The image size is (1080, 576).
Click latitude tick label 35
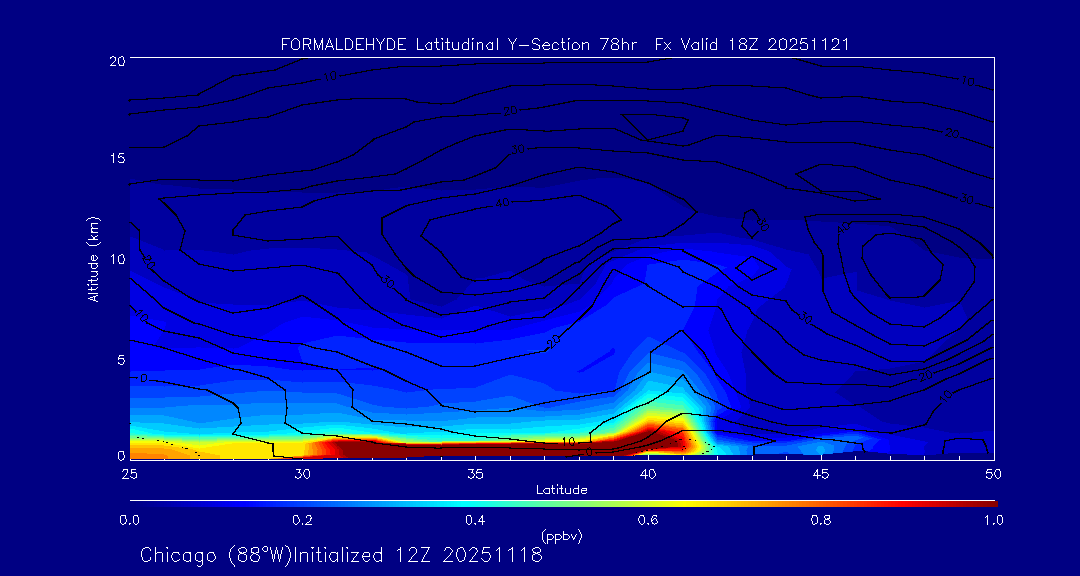tap(475, 474)
